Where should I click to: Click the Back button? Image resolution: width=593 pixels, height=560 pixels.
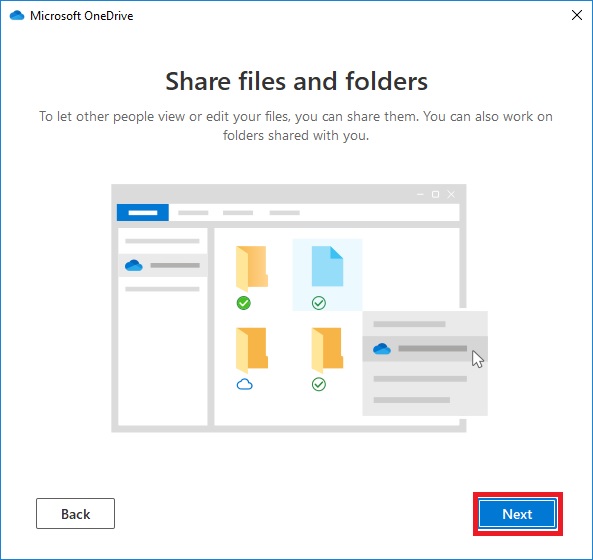pyautogui.click(x=75, y=513)
